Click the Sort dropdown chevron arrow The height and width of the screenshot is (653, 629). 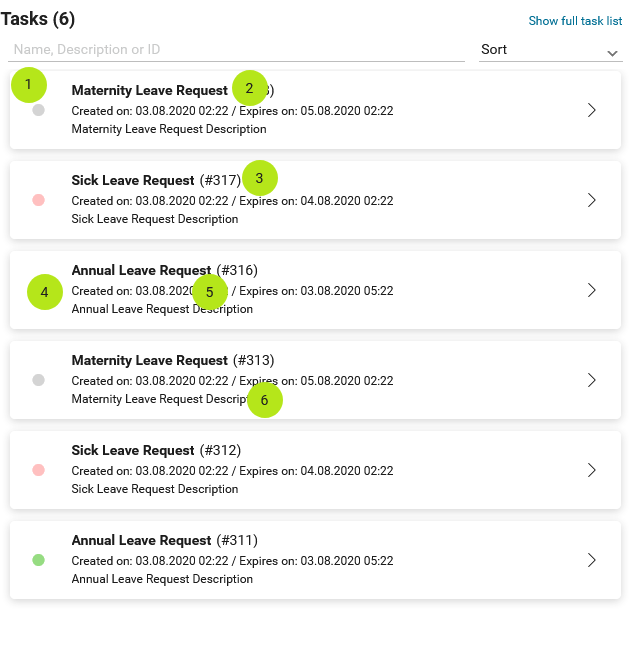pos(612,53)
